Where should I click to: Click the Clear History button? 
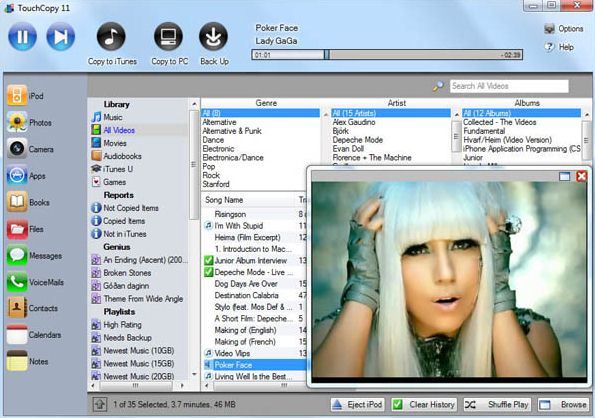pyautogui.click(x=424, y=405)
